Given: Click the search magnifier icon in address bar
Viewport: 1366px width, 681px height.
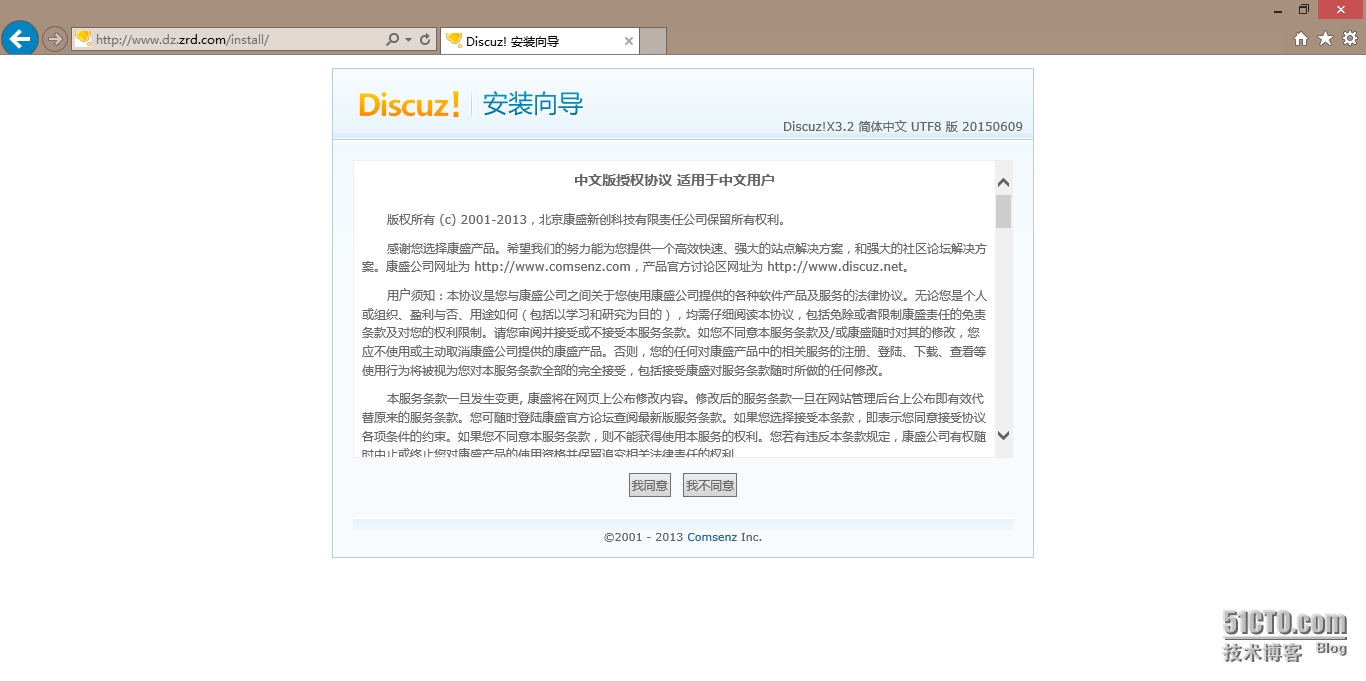Looking at the screenshot, I should (392, 40).
